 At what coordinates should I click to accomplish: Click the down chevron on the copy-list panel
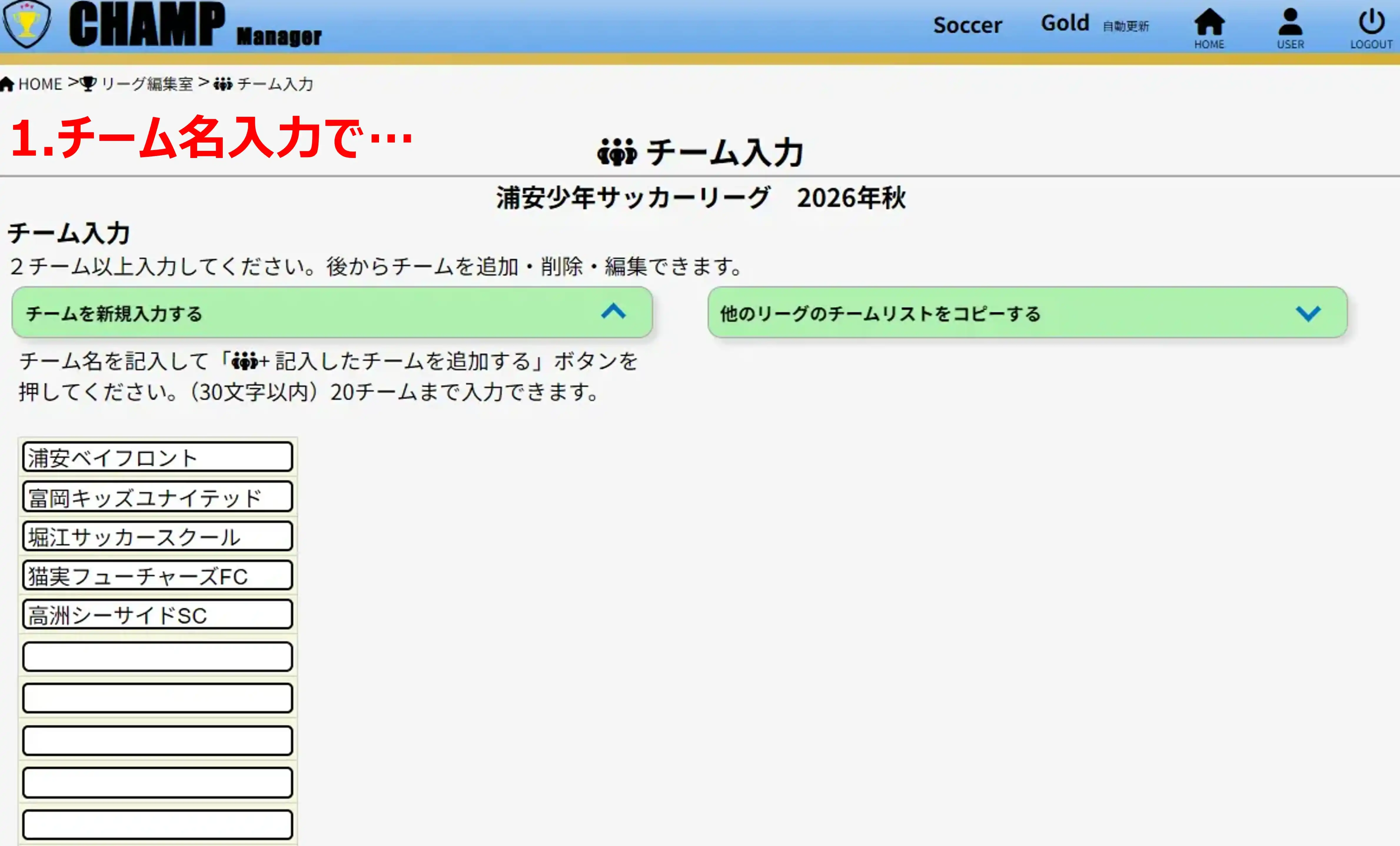[1308, 313]
